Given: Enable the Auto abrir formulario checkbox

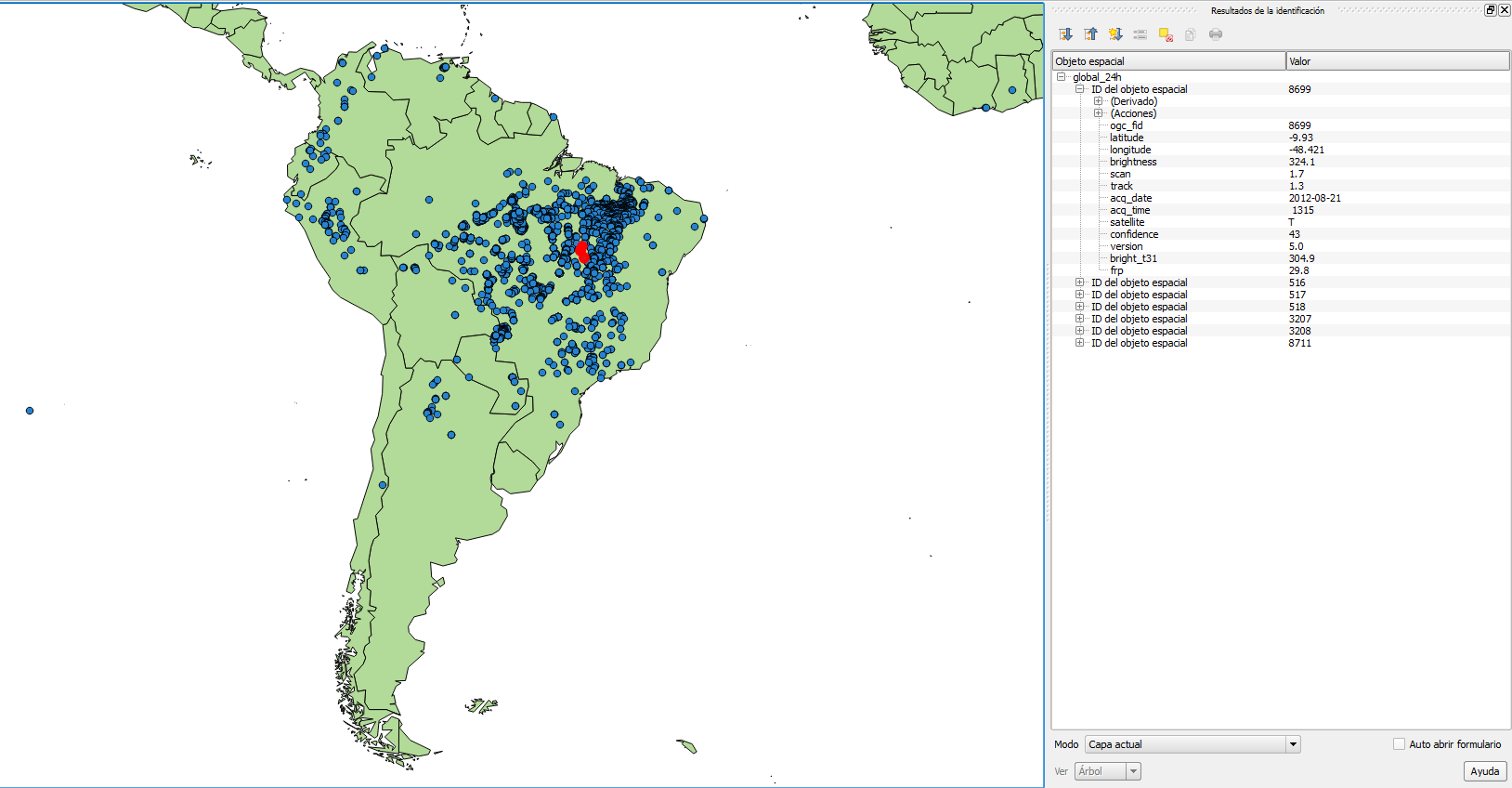Looking at the screenshot, I should point(1399,744).
